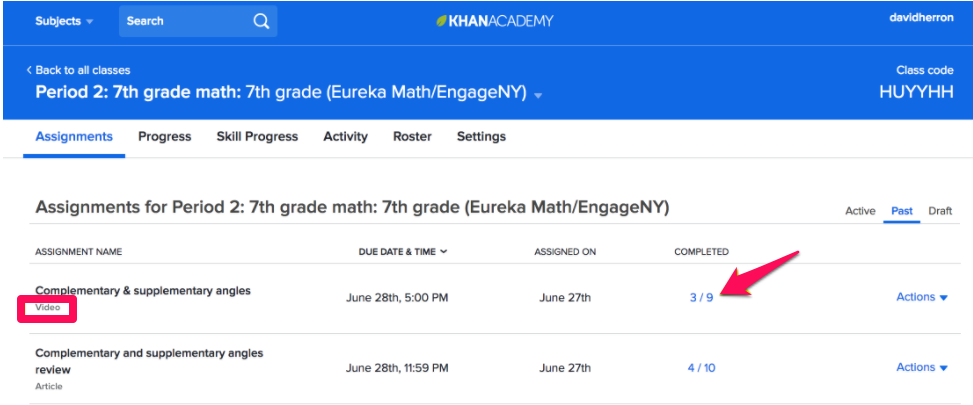Open the 4 / 10 completed report
973x405 pixels.
click(x=701, y=368)
